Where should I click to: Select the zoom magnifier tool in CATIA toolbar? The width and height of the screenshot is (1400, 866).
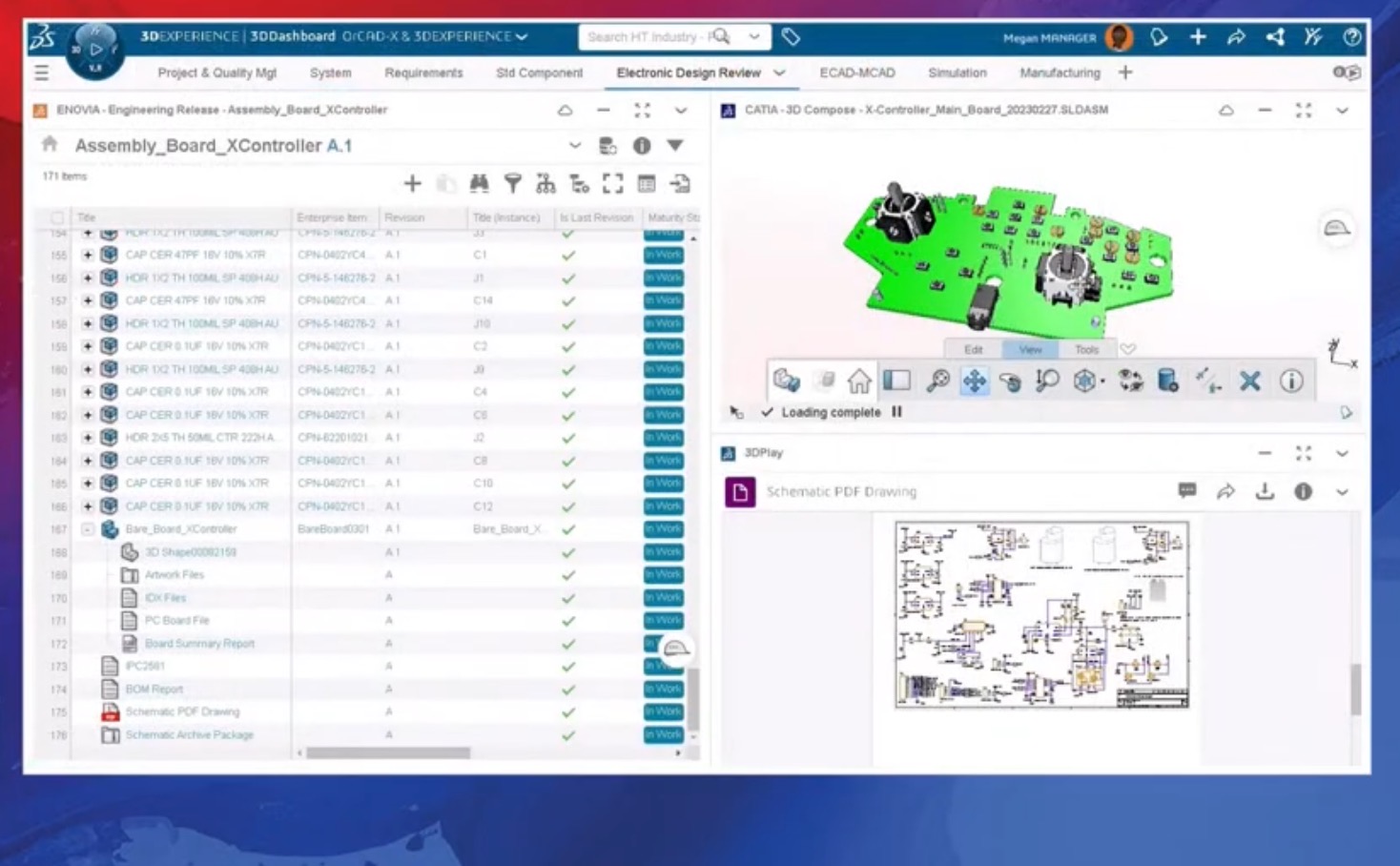(x=938, y=381)
